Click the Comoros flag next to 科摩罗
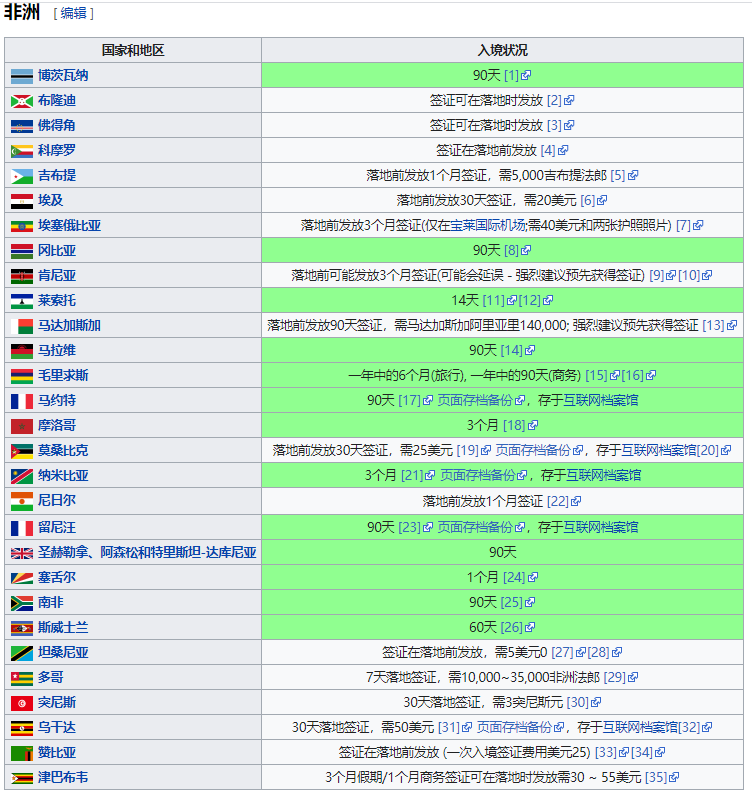 pyautogui.click(x=22, y=151)
